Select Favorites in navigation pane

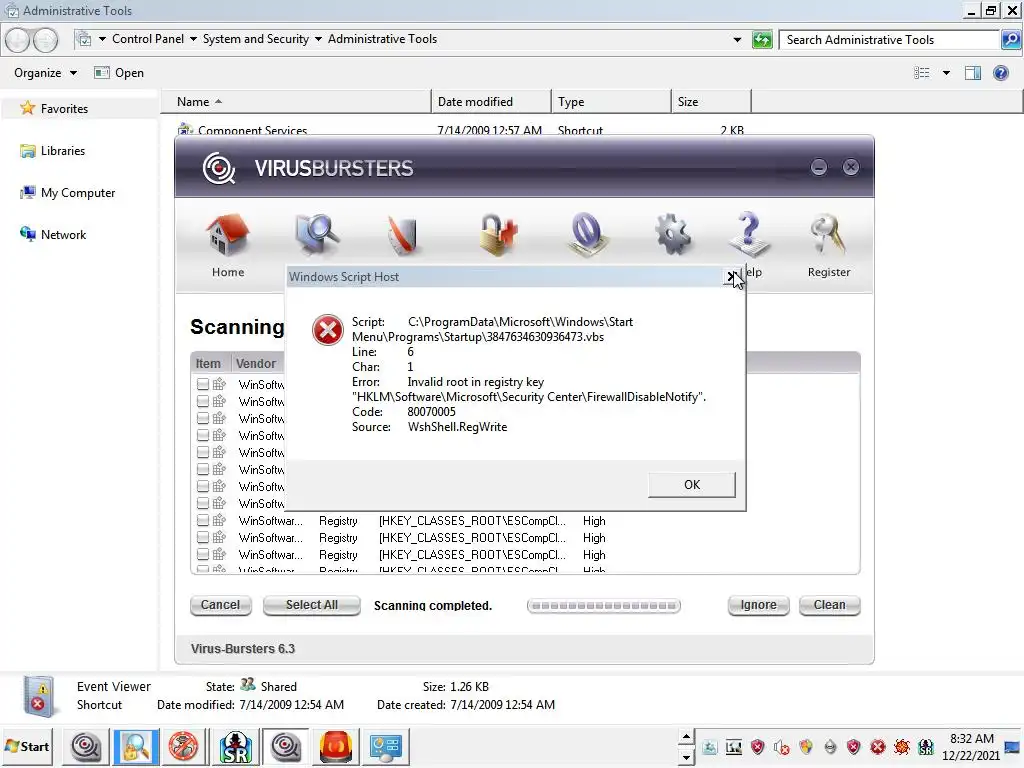click(54, 108)
